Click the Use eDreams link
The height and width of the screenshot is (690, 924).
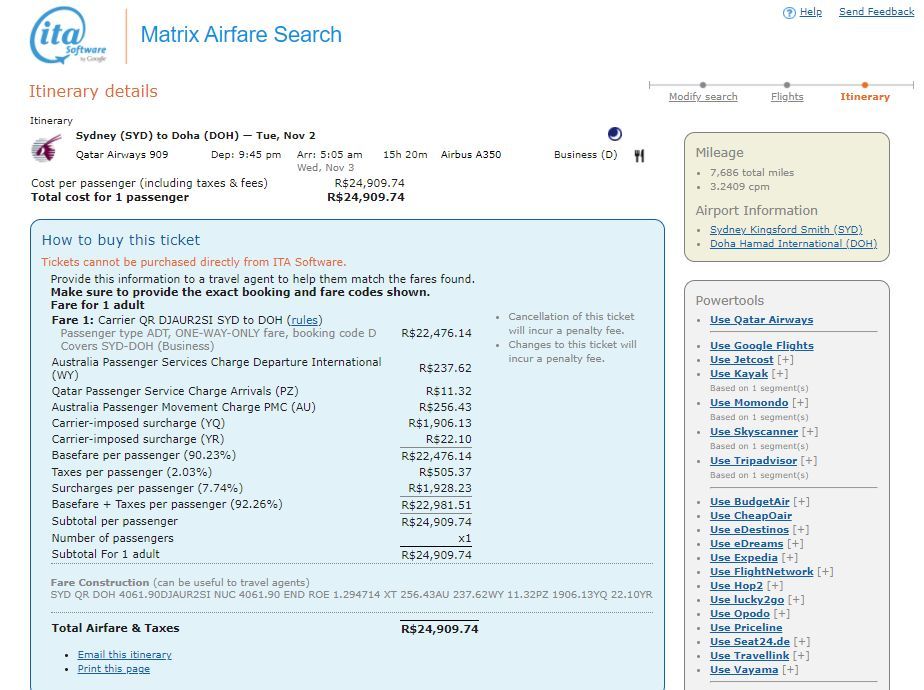click(x=747, y=543)
